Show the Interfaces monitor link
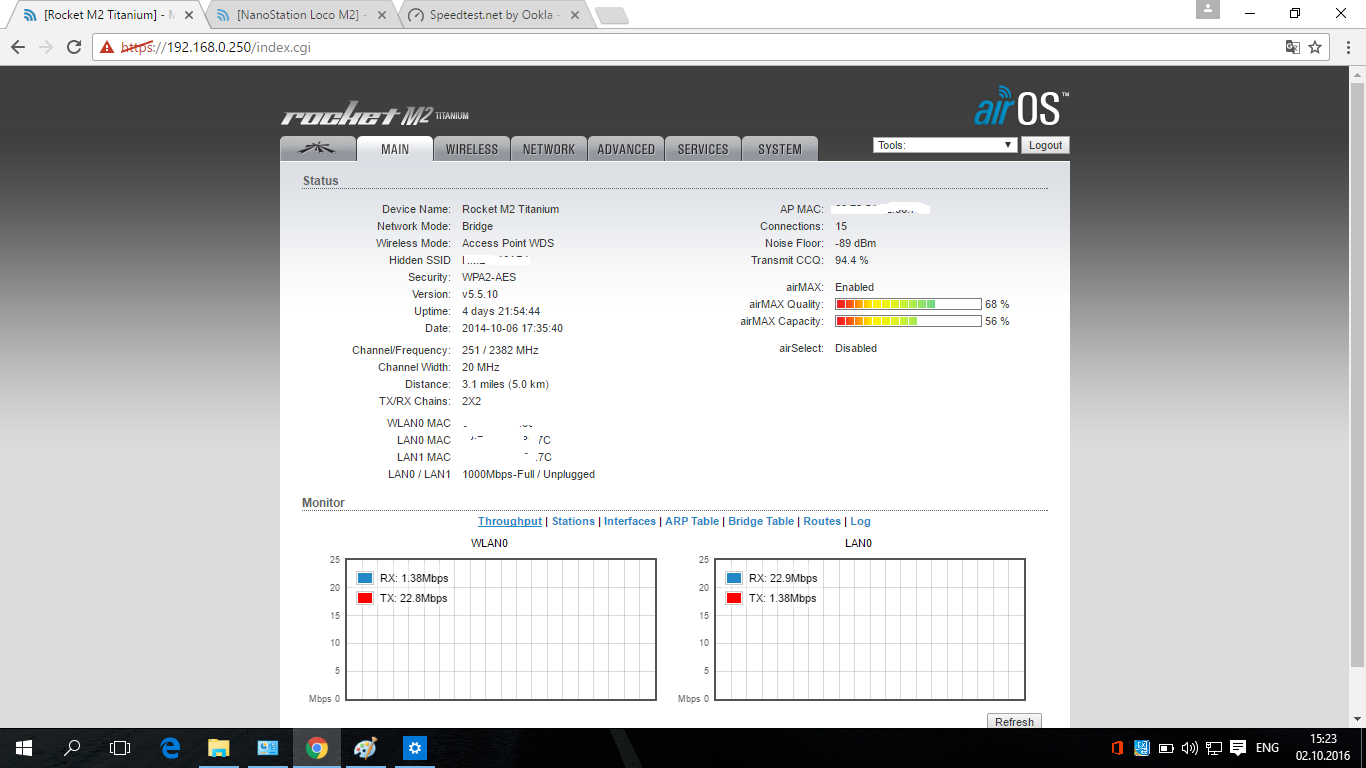The height and width of the screenshot is (768, 1366). point(630,521)
